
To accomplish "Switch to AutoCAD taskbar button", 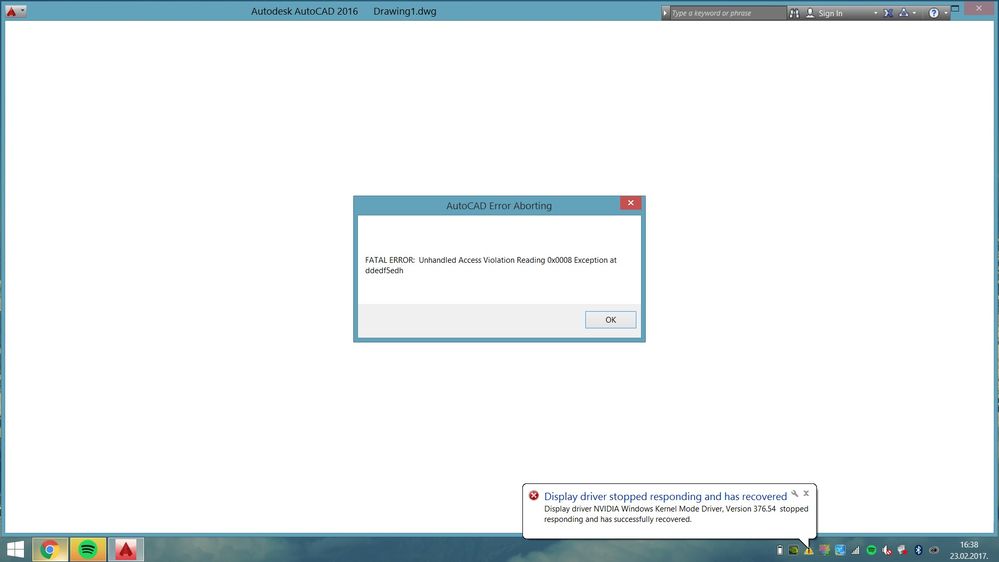I will (x=126, y=549).
